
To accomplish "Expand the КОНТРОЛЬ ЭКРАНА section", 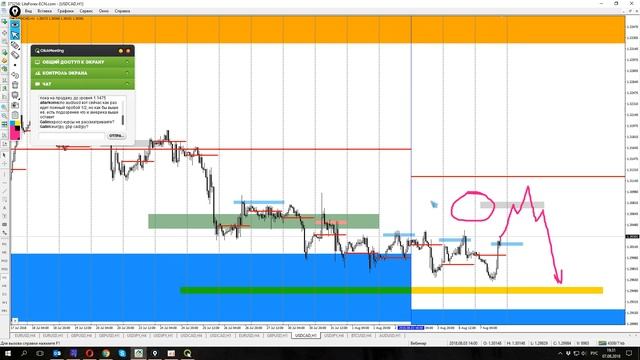I will (82, 73).
